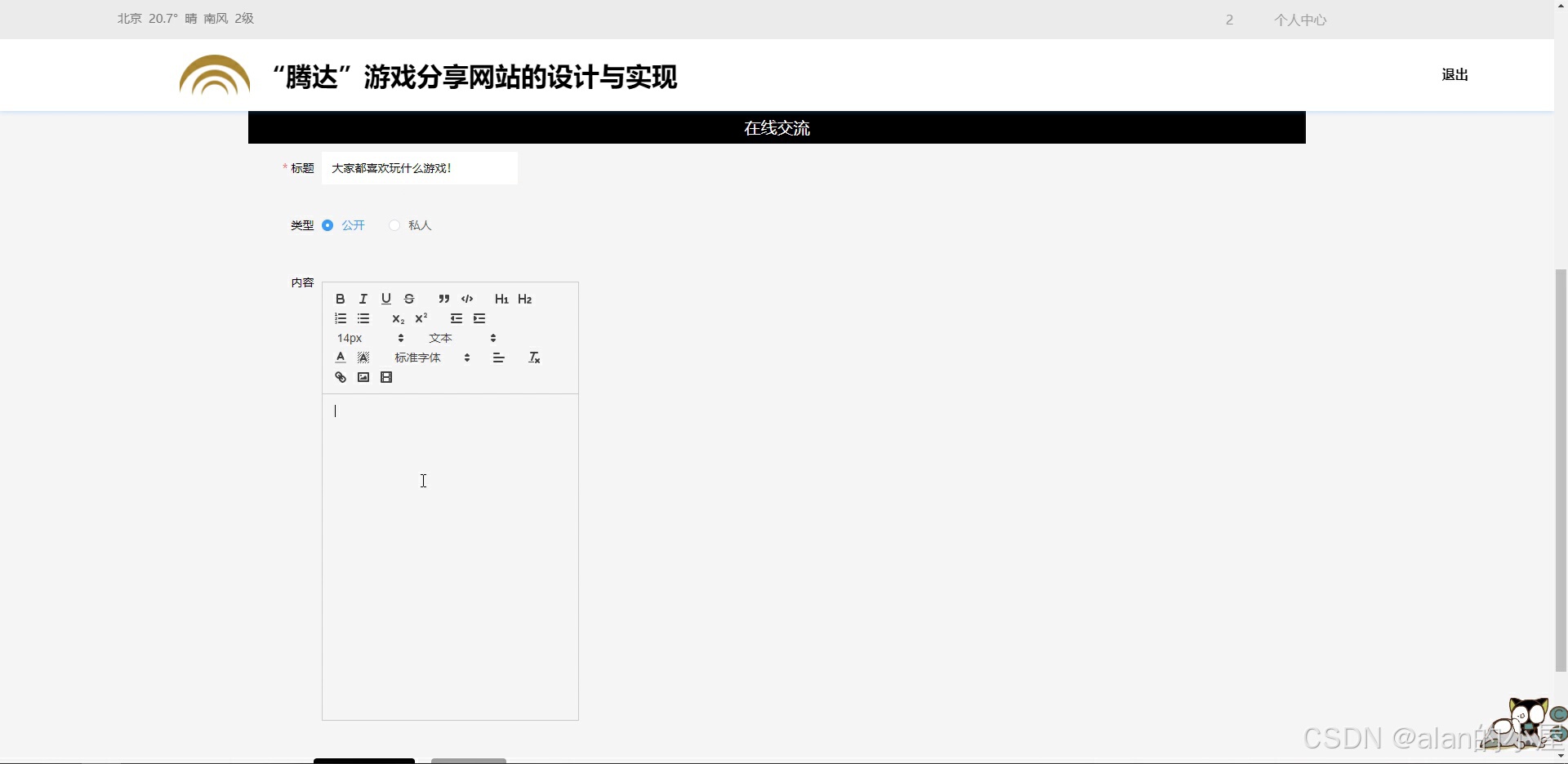This screenshot has width=1568, height=764.
Task: Decrease indent in editor
Action: 456,318
